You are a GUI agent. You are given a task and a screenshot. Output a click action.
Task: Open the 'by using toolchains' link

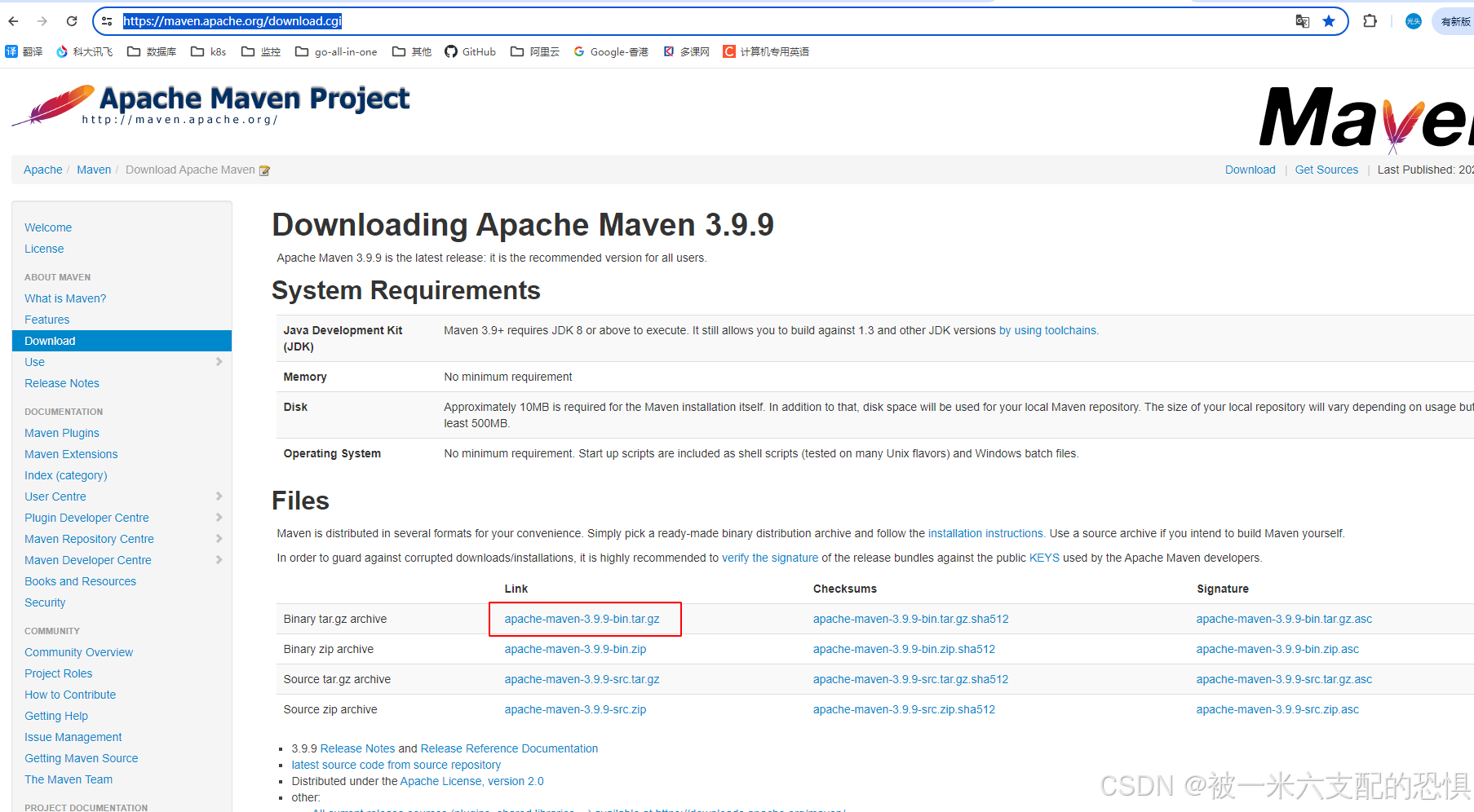(x=1048, y=330)
